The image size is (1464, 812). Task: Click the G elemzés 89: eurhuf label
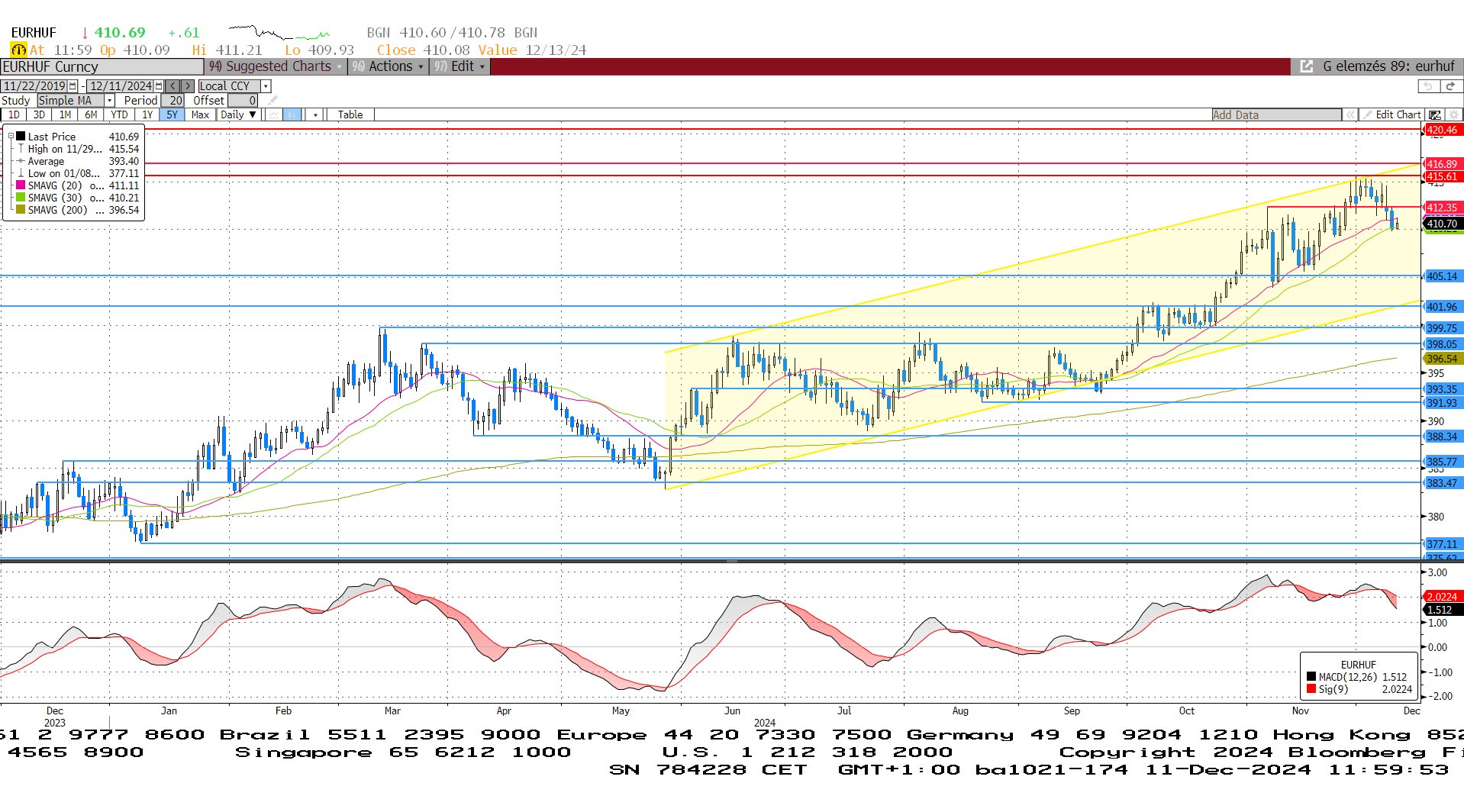pos(1388,66)
